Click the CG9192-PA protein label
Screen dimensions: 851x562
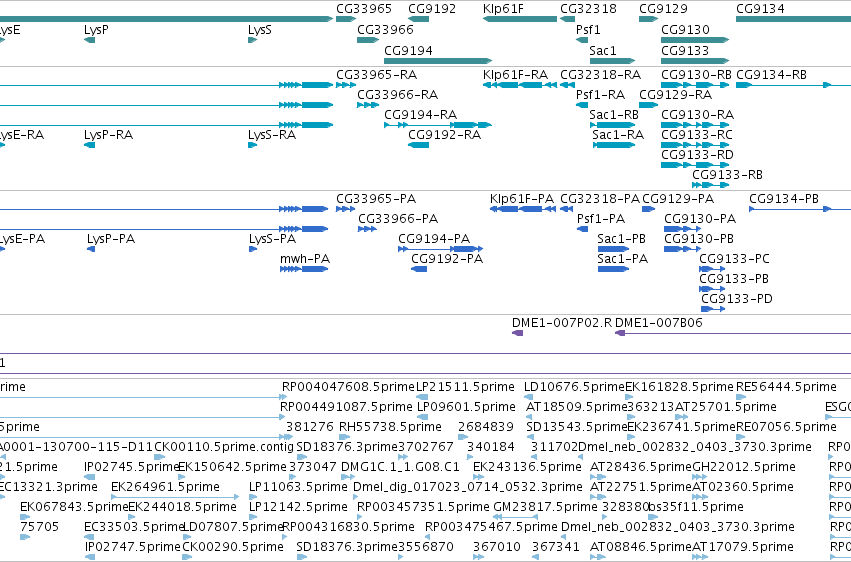pyautogui.click(x=447, y=259)
